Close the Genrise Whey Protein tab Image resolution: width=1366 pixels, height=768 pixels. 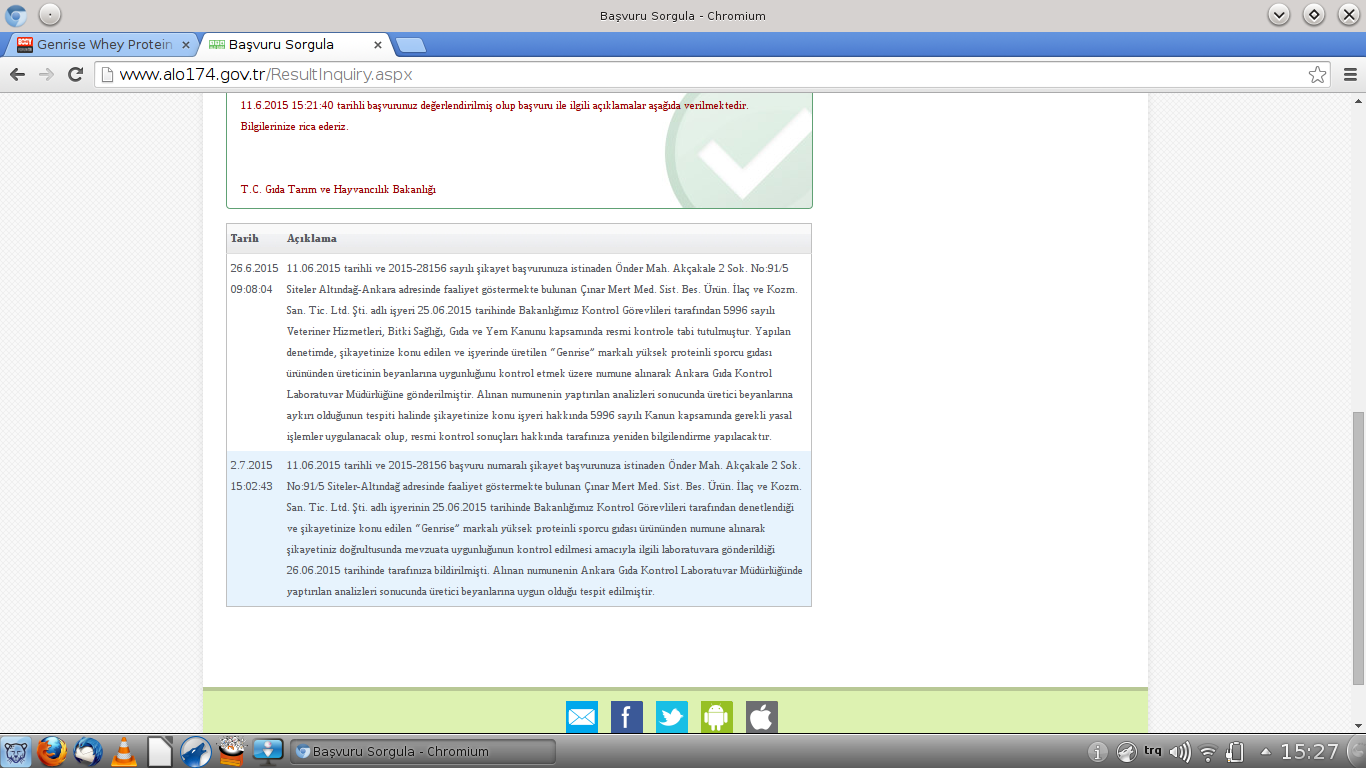point(186,45)
